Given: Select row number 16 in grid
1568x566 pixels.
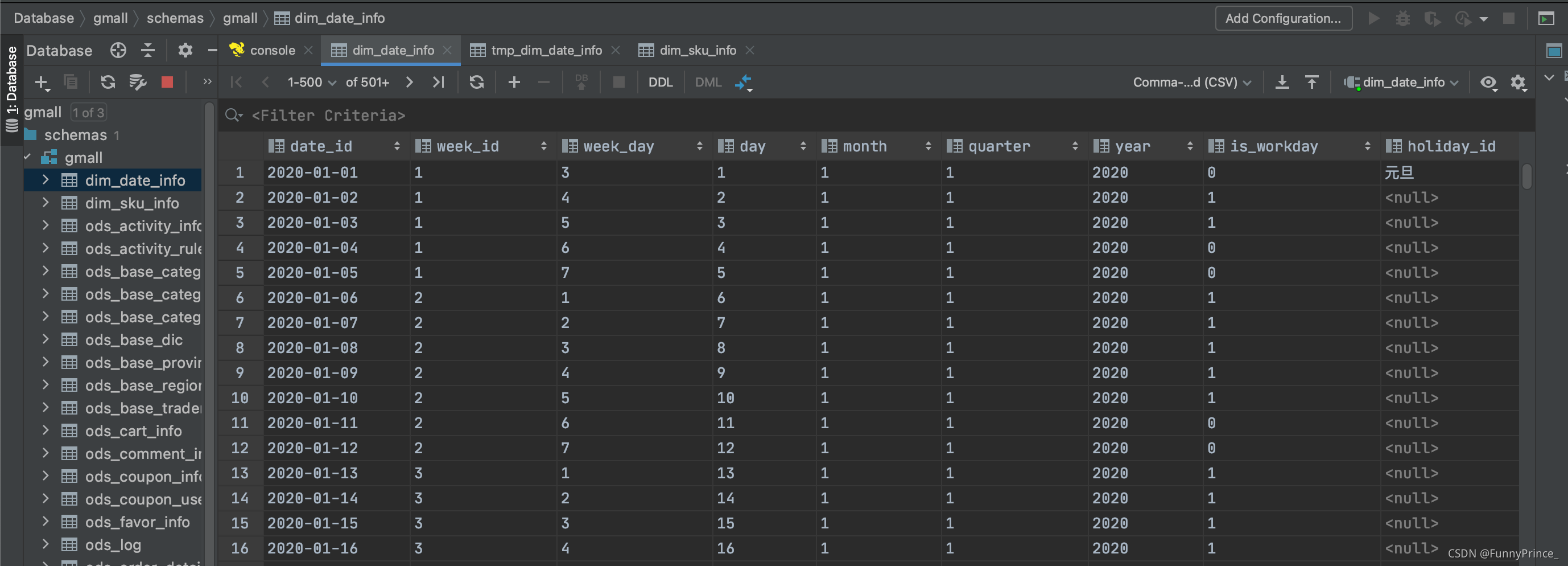Looking at the screenshot, I should [240, 548].
